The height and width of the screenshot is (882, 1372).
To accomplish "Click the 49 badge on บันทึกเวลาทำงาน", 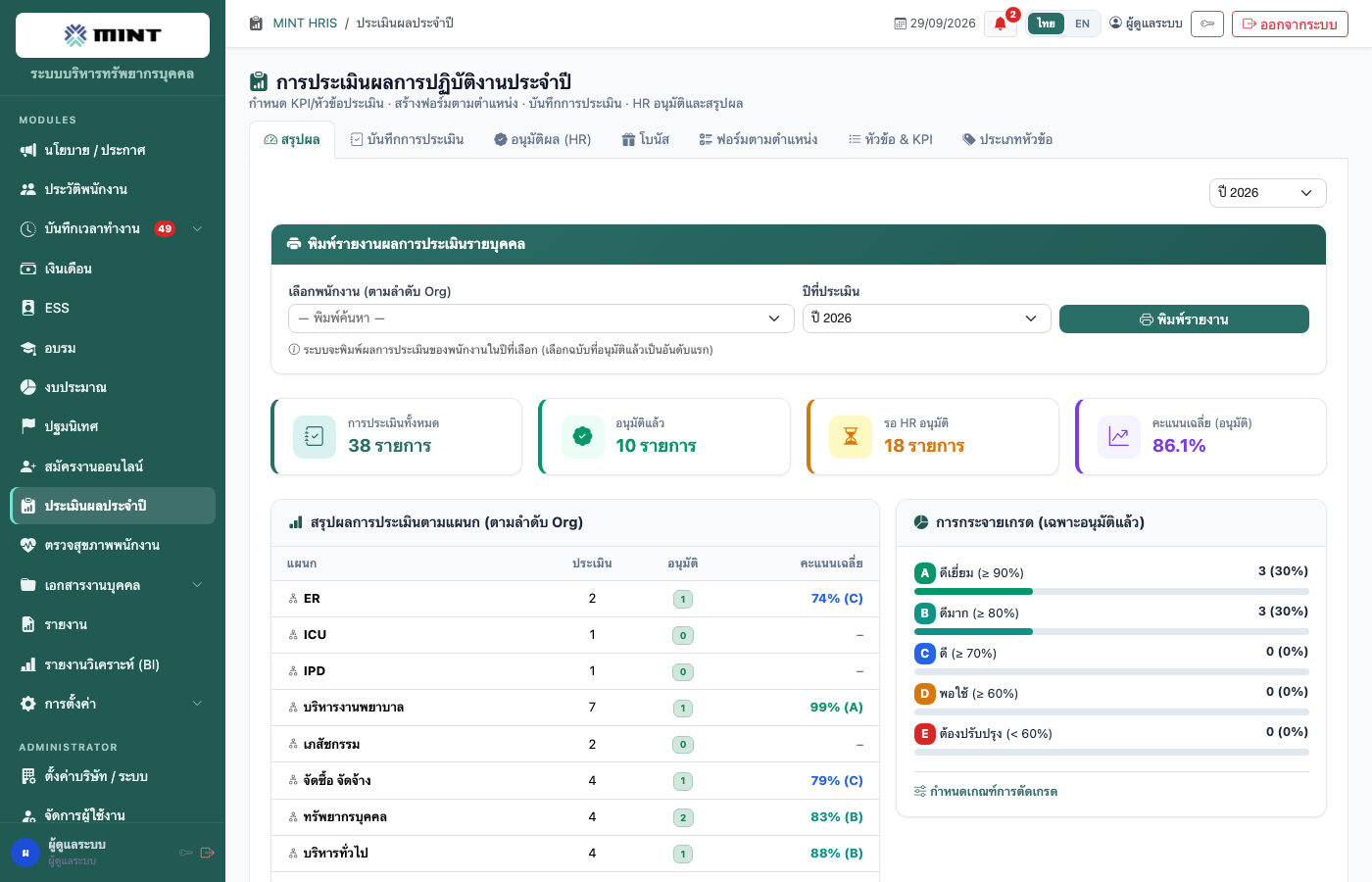I will (165, 229).
